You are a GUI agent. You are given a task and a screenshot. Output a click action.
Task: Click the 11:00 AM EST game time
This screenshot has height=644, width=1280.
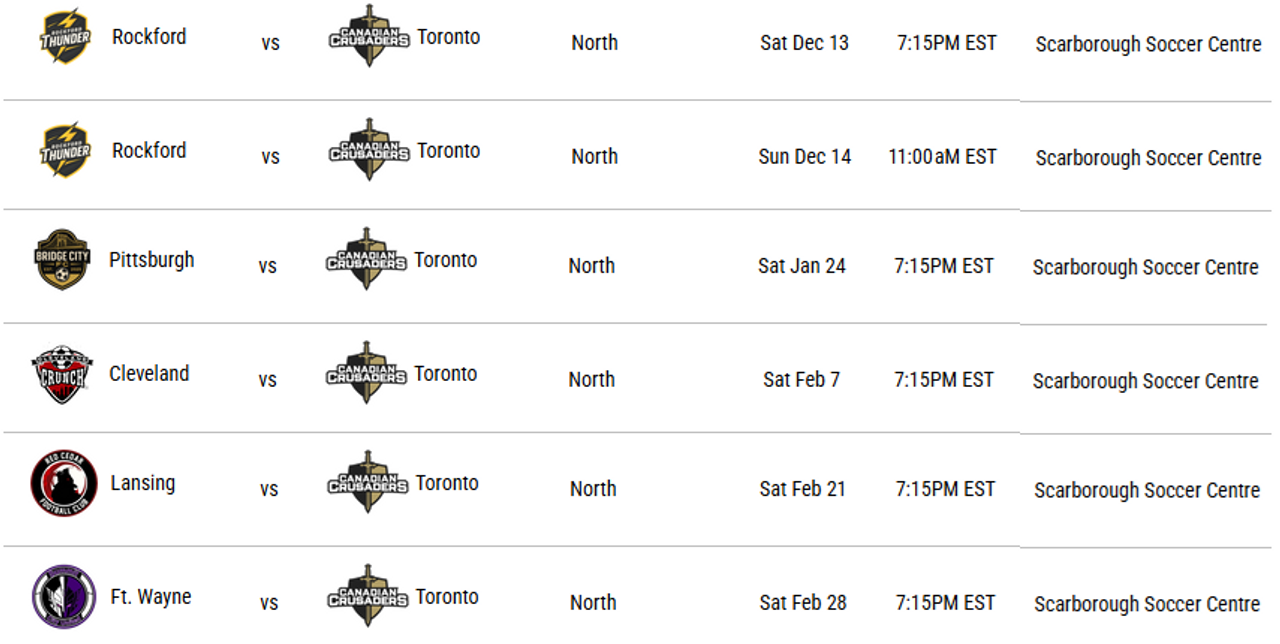942,157
